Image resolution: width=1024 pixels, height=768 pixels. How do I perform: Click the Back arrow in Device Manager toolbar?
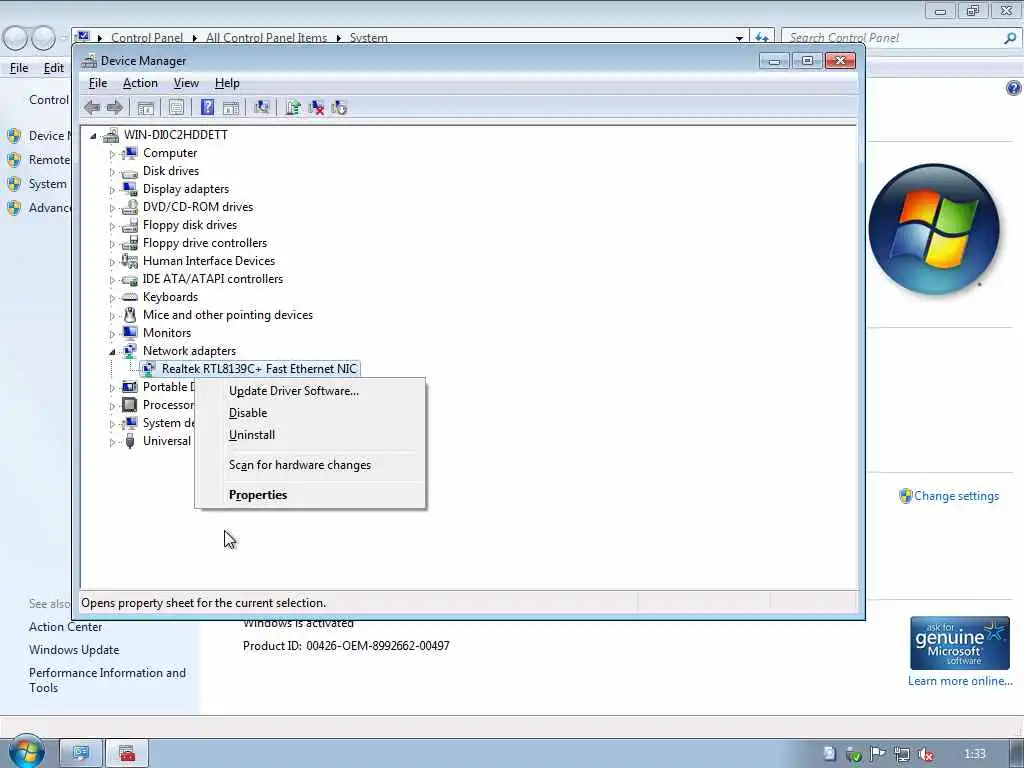click(91, 108)
